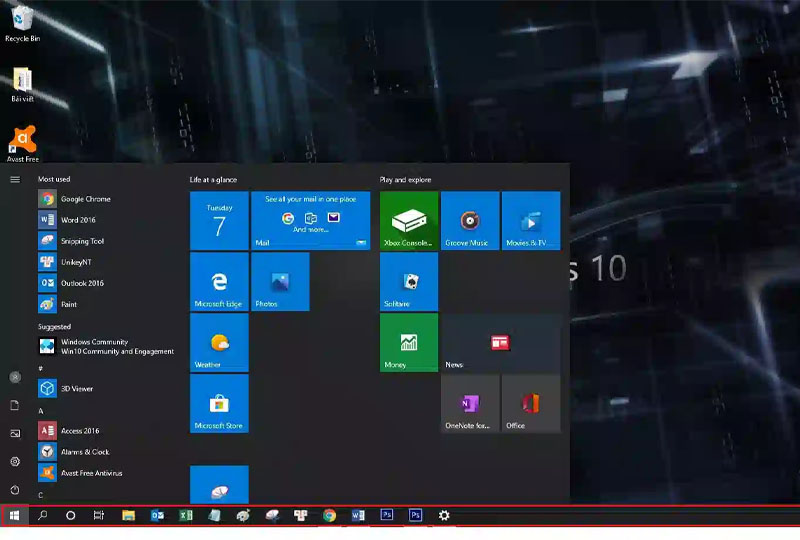The image size is (800, 540).
Task: Open Documents icon in Start sidebar
Action: coord(15,405)
